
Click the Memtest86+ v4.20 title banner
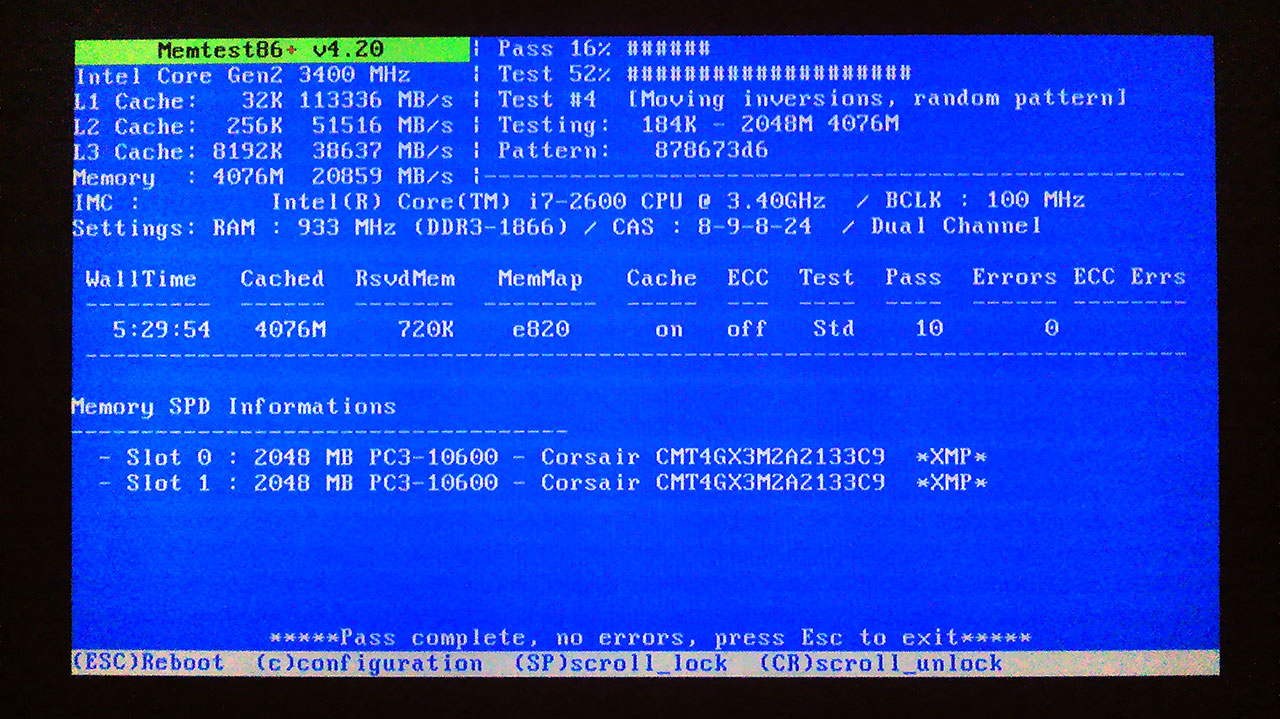[x=272, y=49]
